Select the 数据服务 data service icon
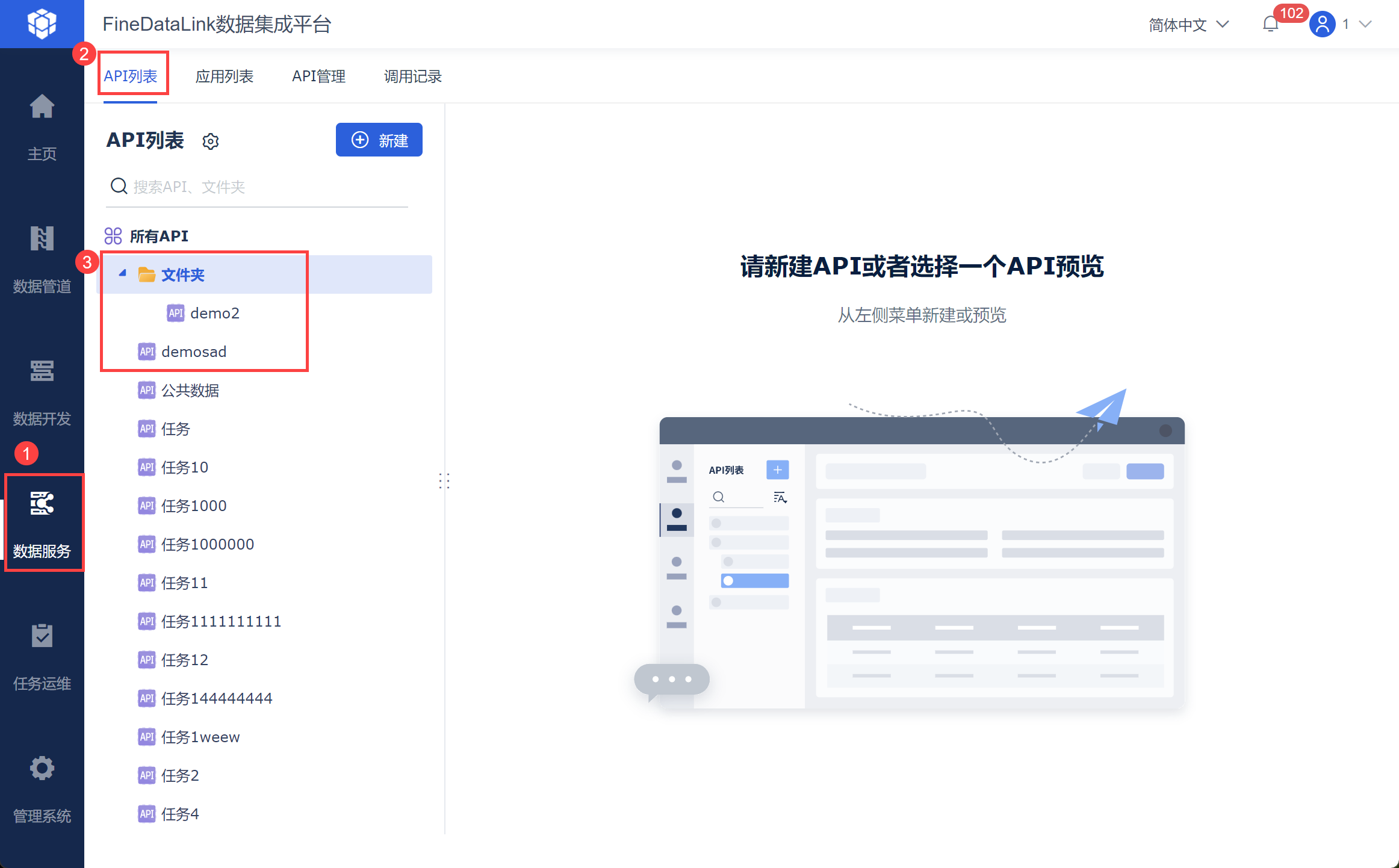Viewport: 1399px width, 868px height. coord(42,503)
